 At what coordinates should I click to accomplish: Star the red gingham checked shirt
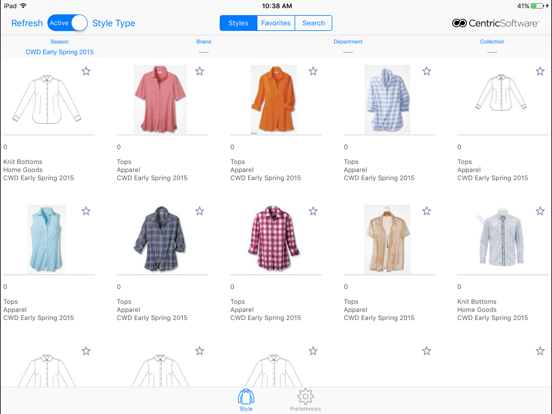click(313, 211)
